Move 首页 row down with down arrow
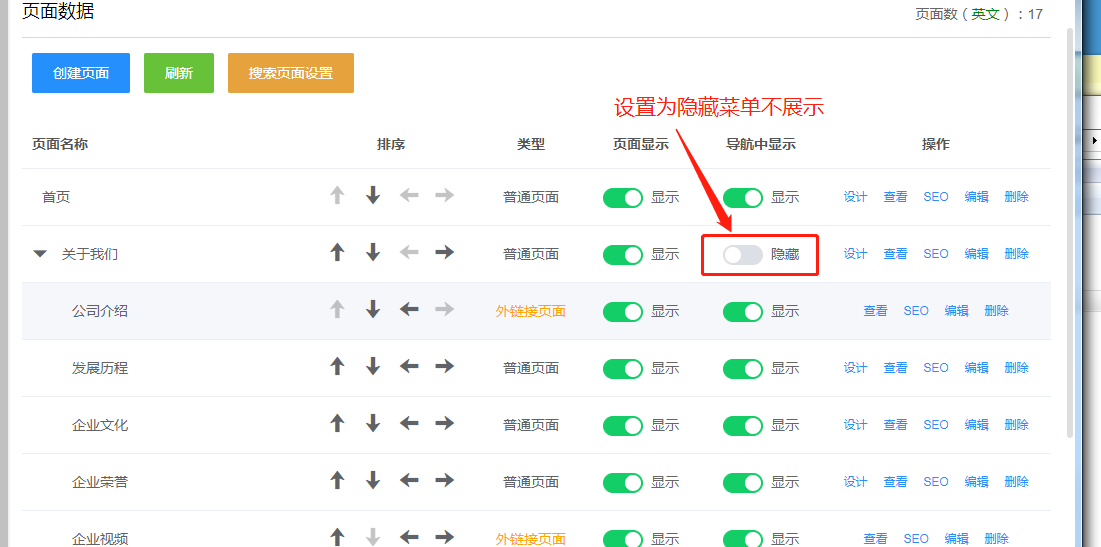 pos(373,196)
